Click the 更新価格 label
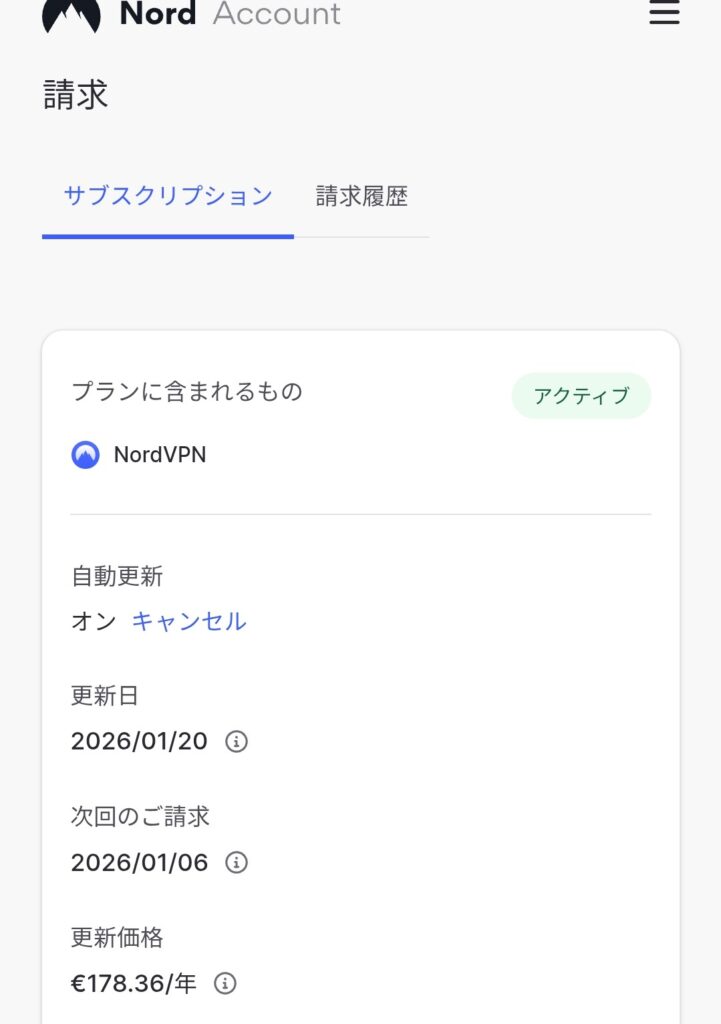This screenshot has height=1024, width=721. (117, 937)
